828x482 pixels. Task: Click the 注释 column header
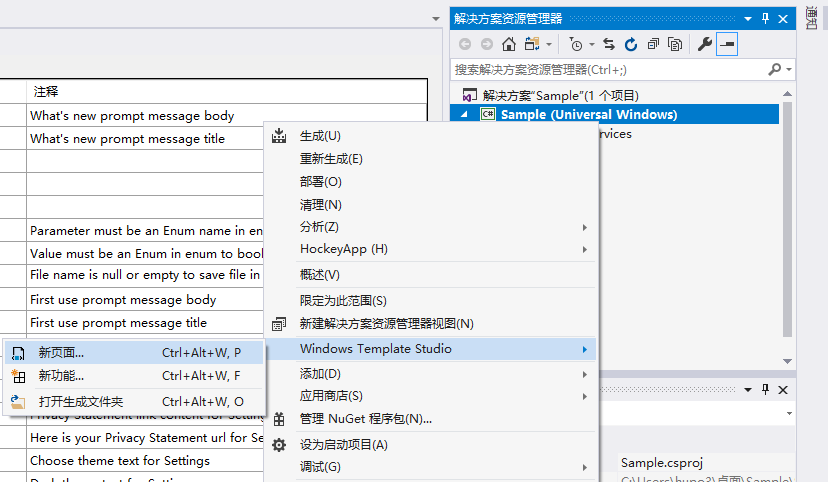pyautogui.click(x=227, y=91)
